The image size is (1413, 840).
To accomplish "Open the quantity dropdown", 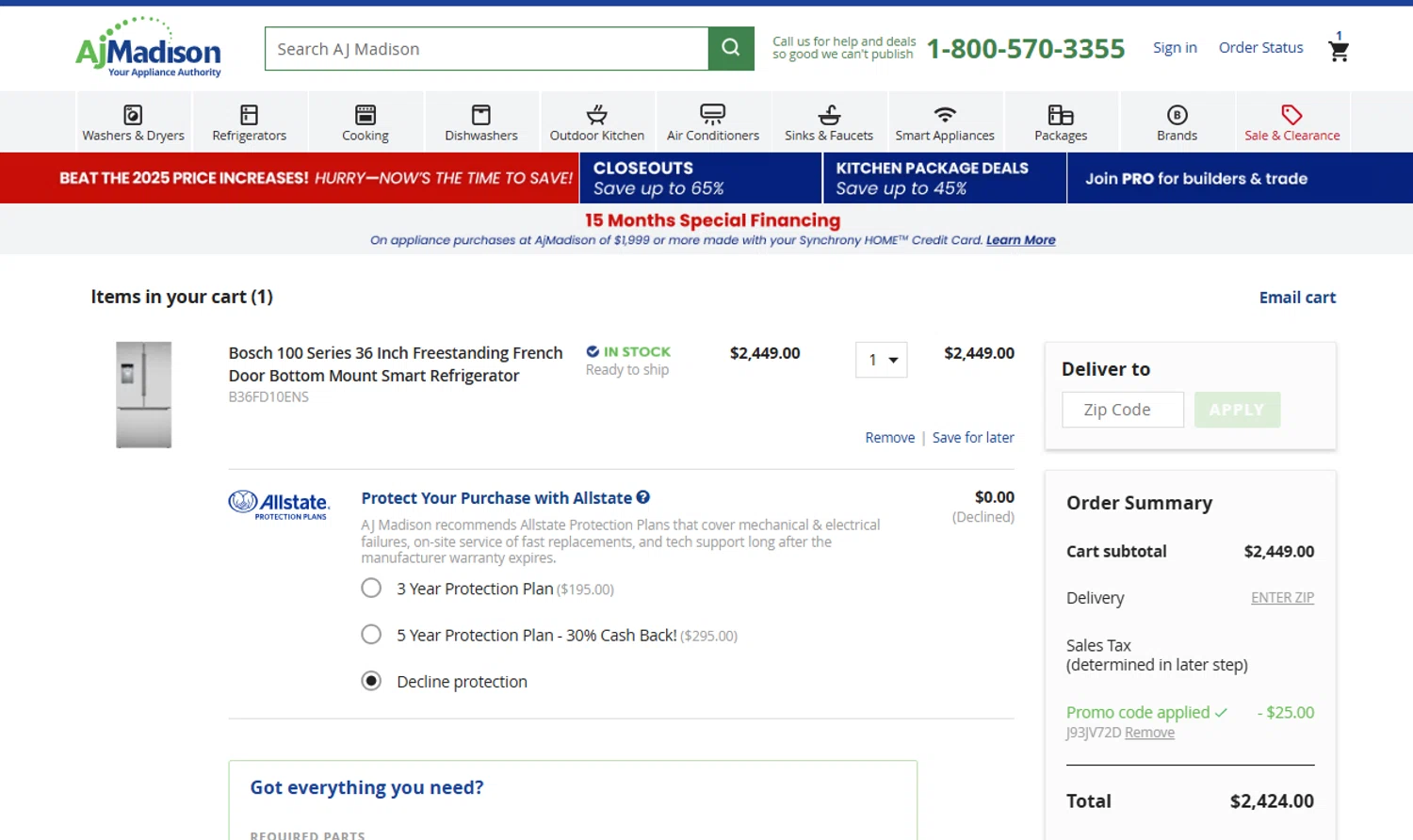I will pyautogui.click(x=882, y=360).
